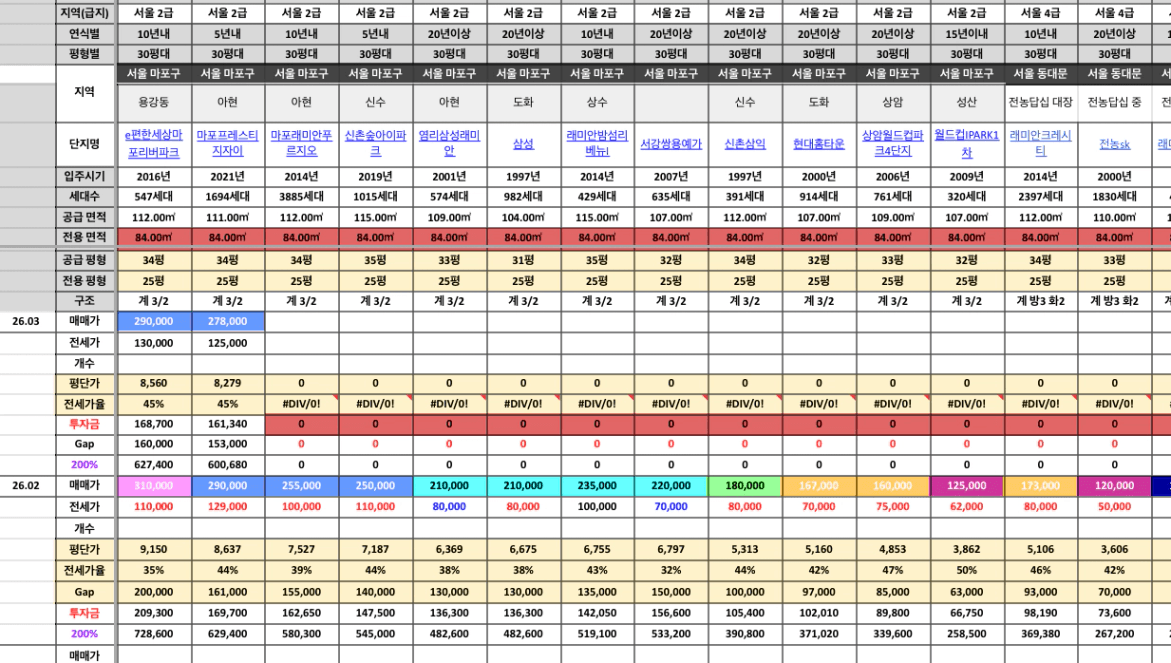Select the pink 310,000 price cell
This screenshot has height=663, width=1171.
(154, 485)
